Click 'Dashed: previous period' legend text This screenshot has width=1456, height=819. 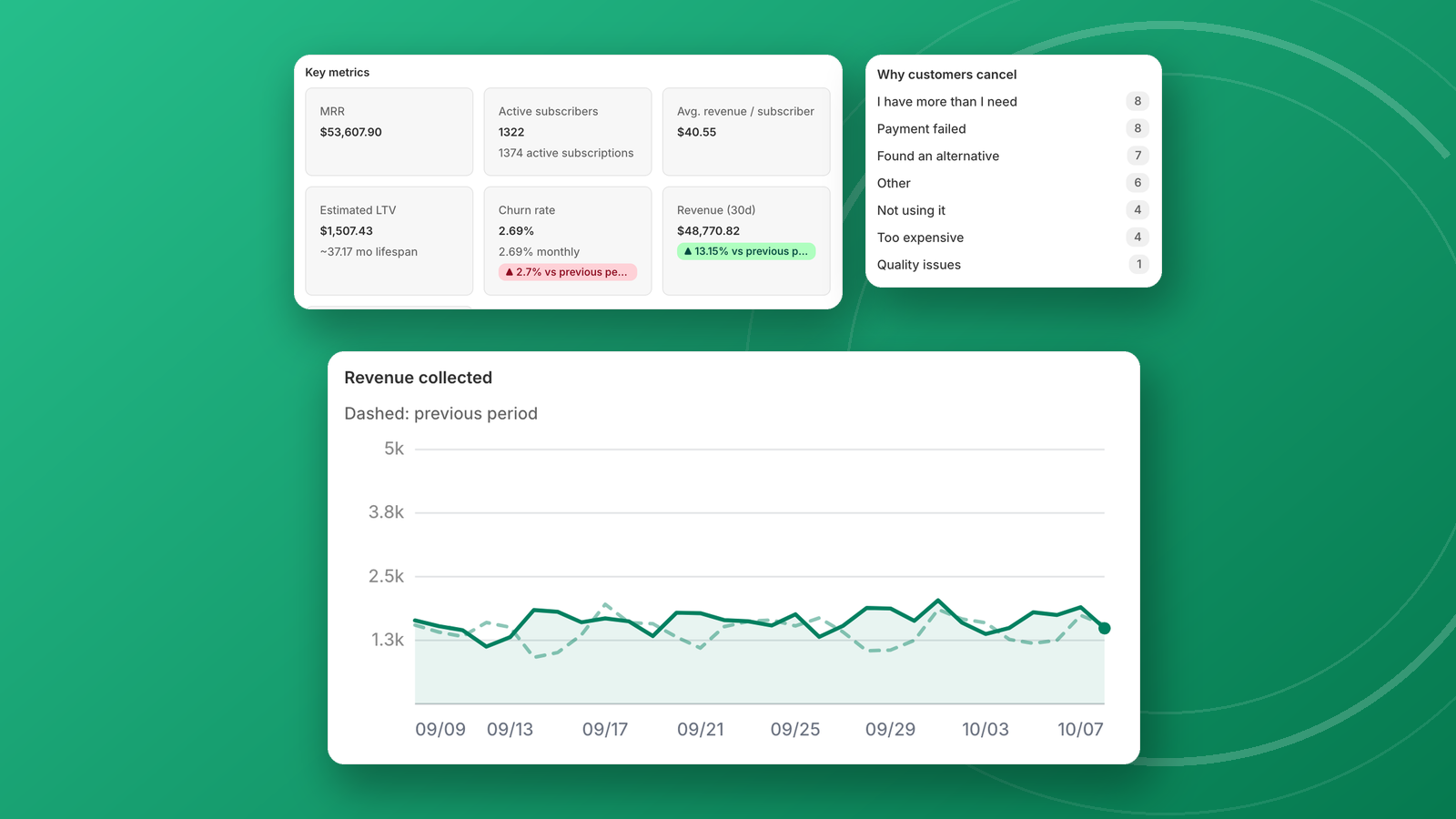point(440,414)
